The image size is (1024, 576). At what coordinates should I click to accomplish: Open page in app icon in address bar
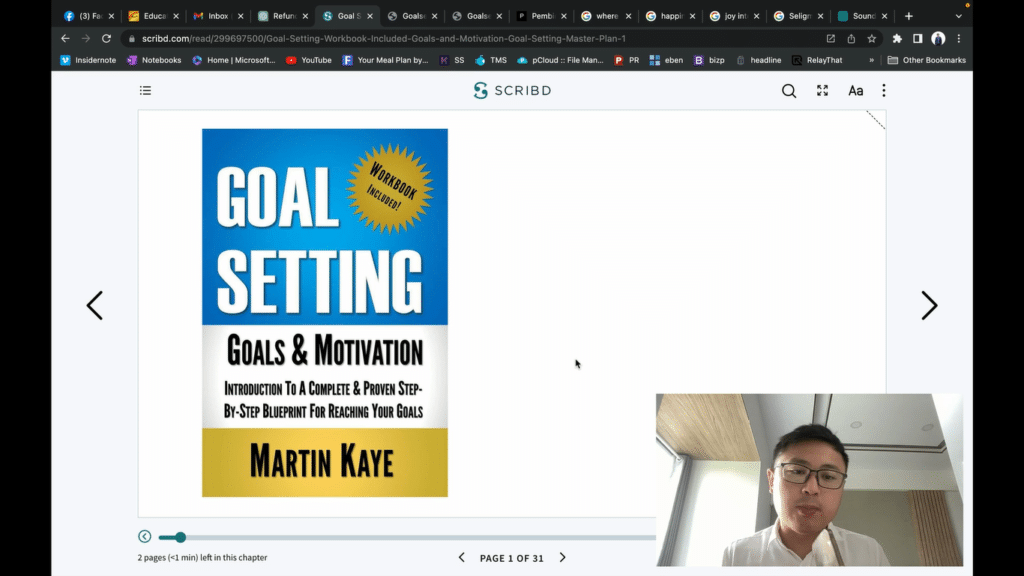(x=831, y=39)
